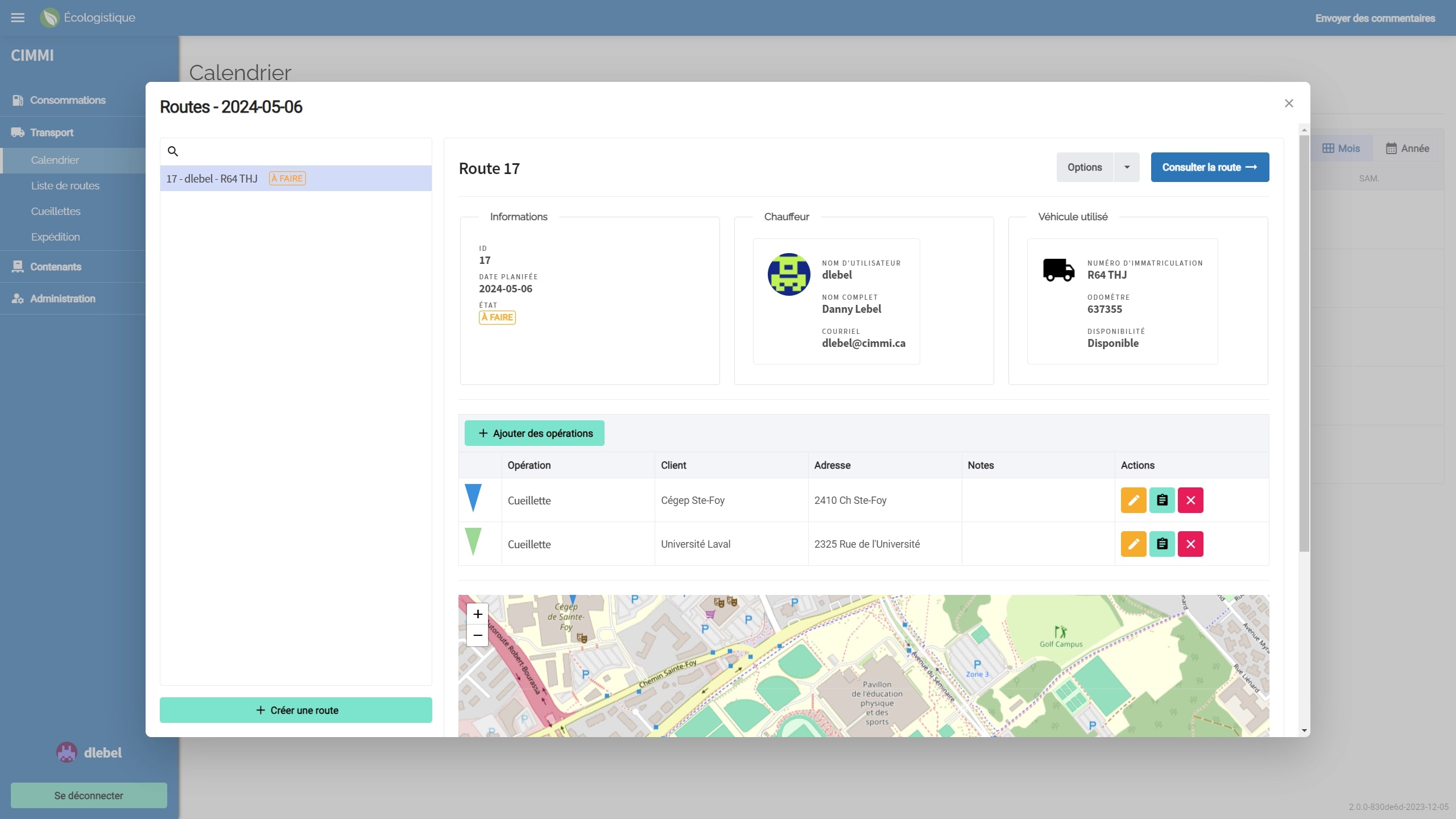Image resolution: width=1456 pixels, height=819 pixels.
Task: Switch to the Année calendar view
Action: click(1407, 148)
